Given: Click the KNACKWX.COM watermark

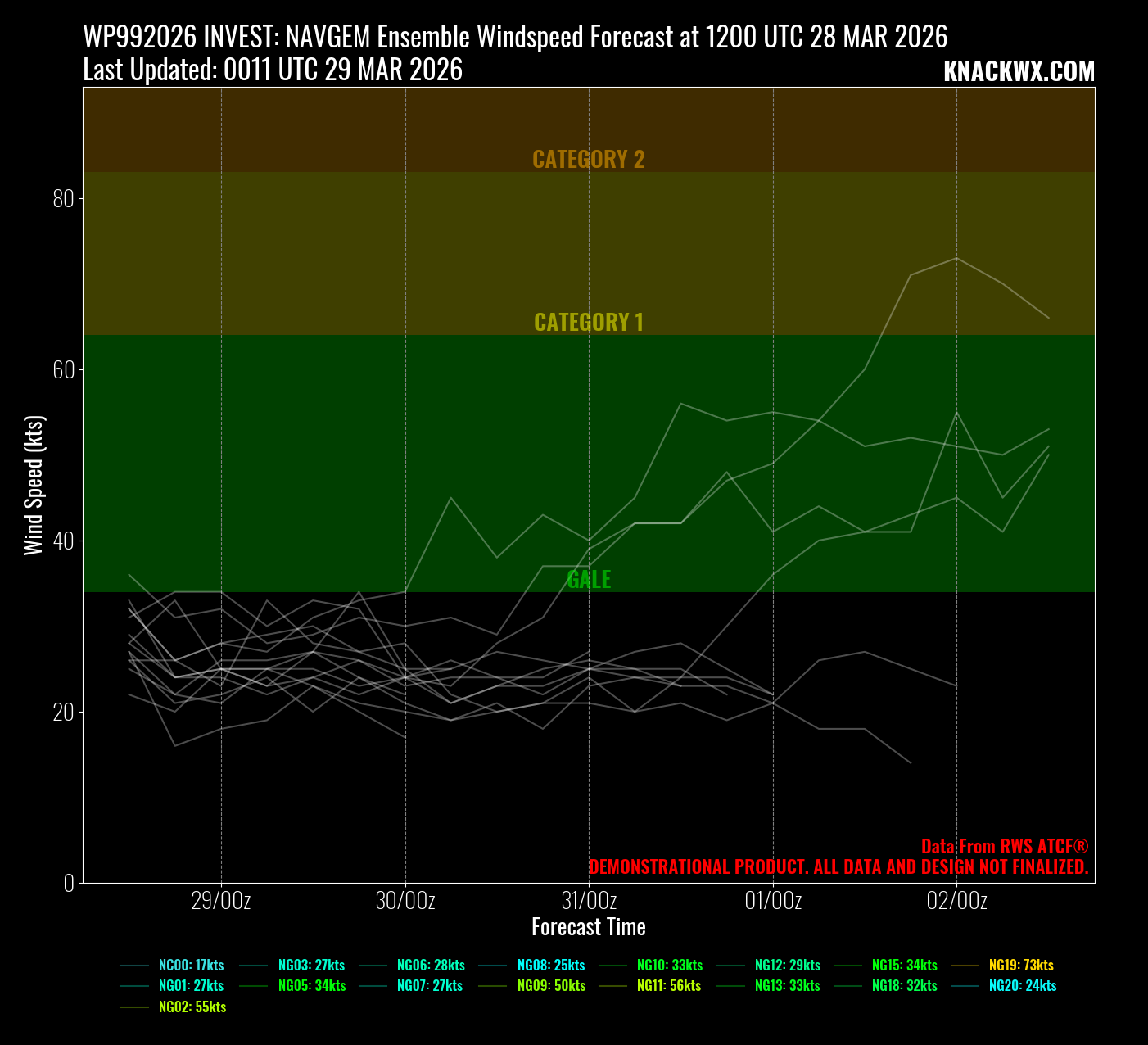Looking at the screenshot, I should click(x=1019, y=72).
